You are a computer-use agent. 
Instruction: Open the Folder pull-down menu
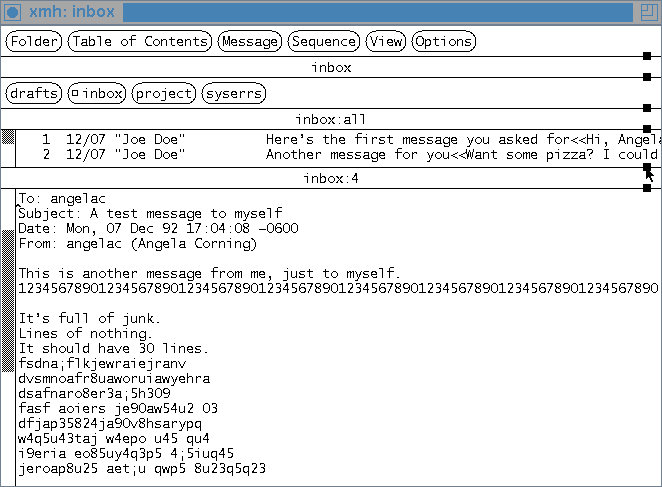click(x=34, y=41)
